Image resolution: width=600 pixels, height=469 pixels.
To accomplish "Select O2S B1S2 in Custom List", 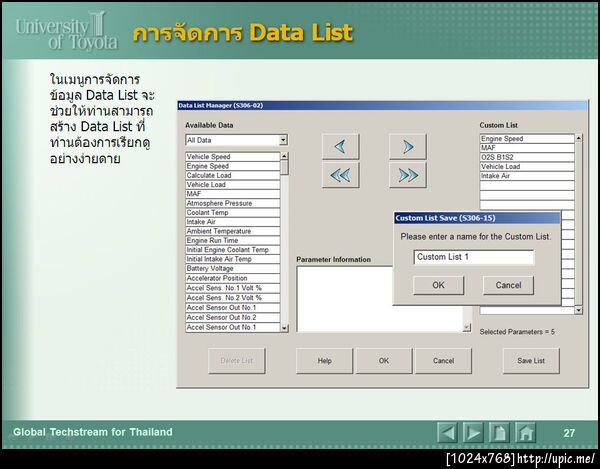I will click(x=527, y=157).
